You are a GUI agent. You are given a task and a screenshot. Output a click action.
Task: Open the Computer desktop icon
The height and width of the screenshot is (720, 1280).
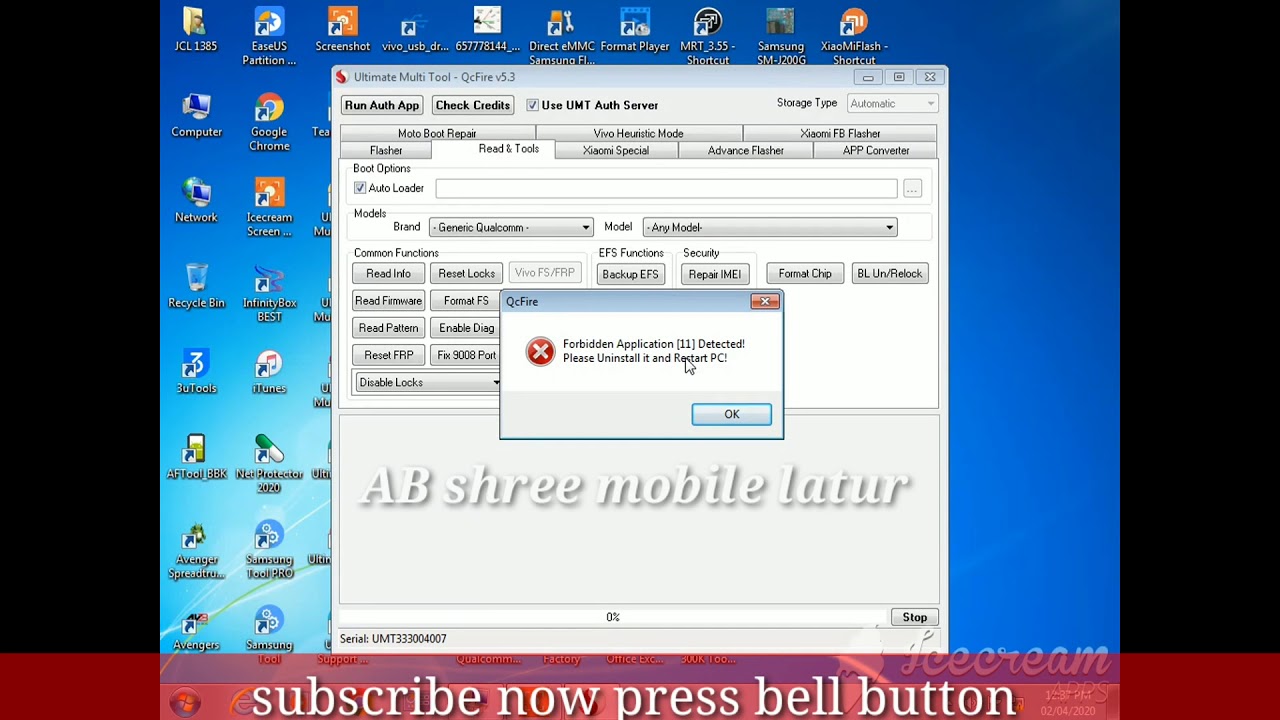(x=196, y=116)
